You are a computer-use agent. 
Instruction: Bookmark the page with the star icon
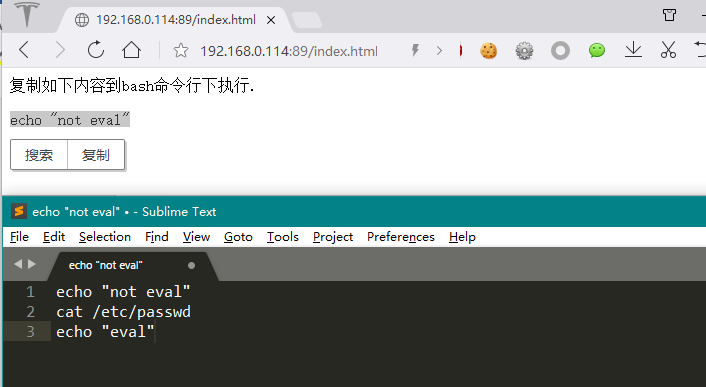point(181,50)
